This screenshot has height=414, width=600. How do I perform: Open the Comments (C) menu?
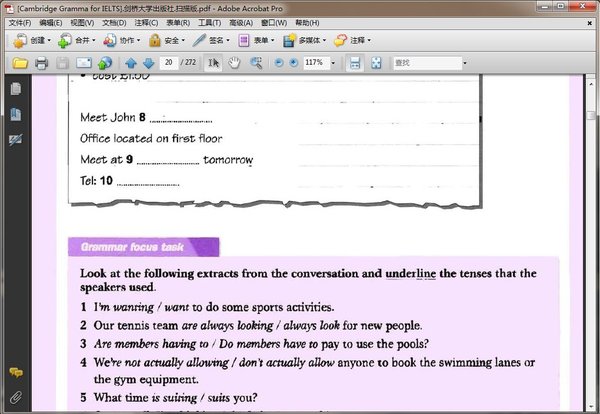pyautogui.click(x=146, y=23)
